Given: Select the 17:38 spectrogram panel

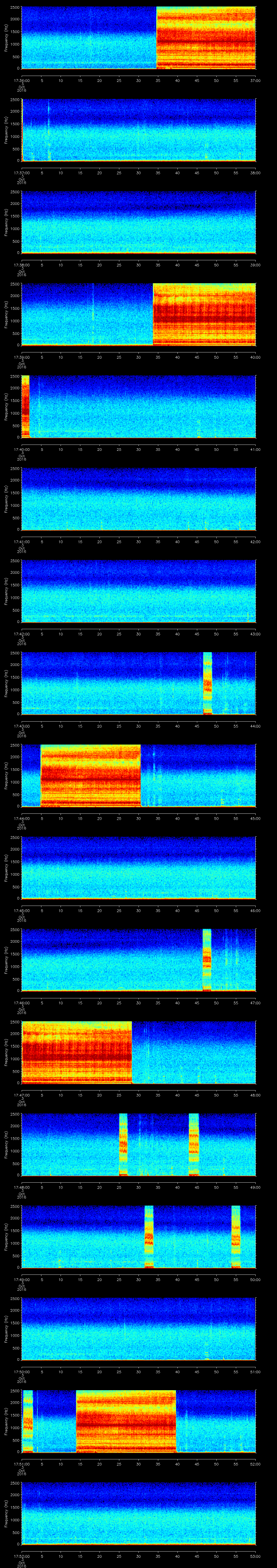Looking at the screenshot, I should [138, 222].
